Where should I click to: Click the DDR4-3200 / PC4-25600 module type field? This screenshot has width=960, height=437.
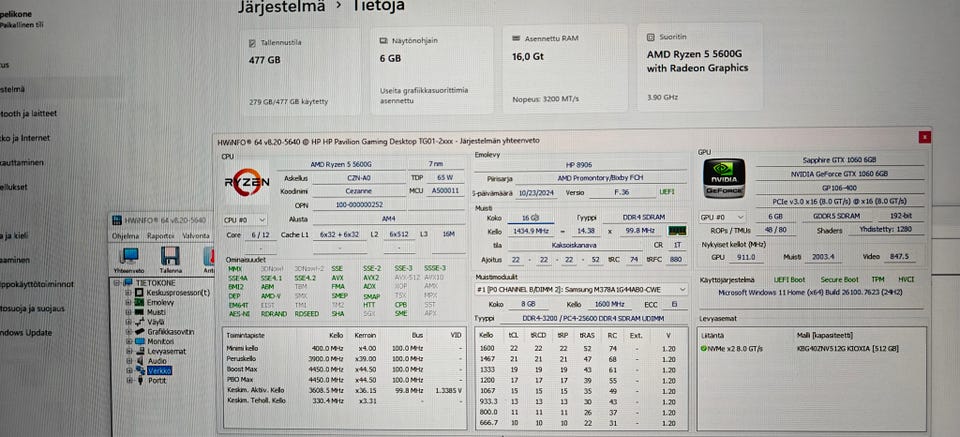point(594,318)
